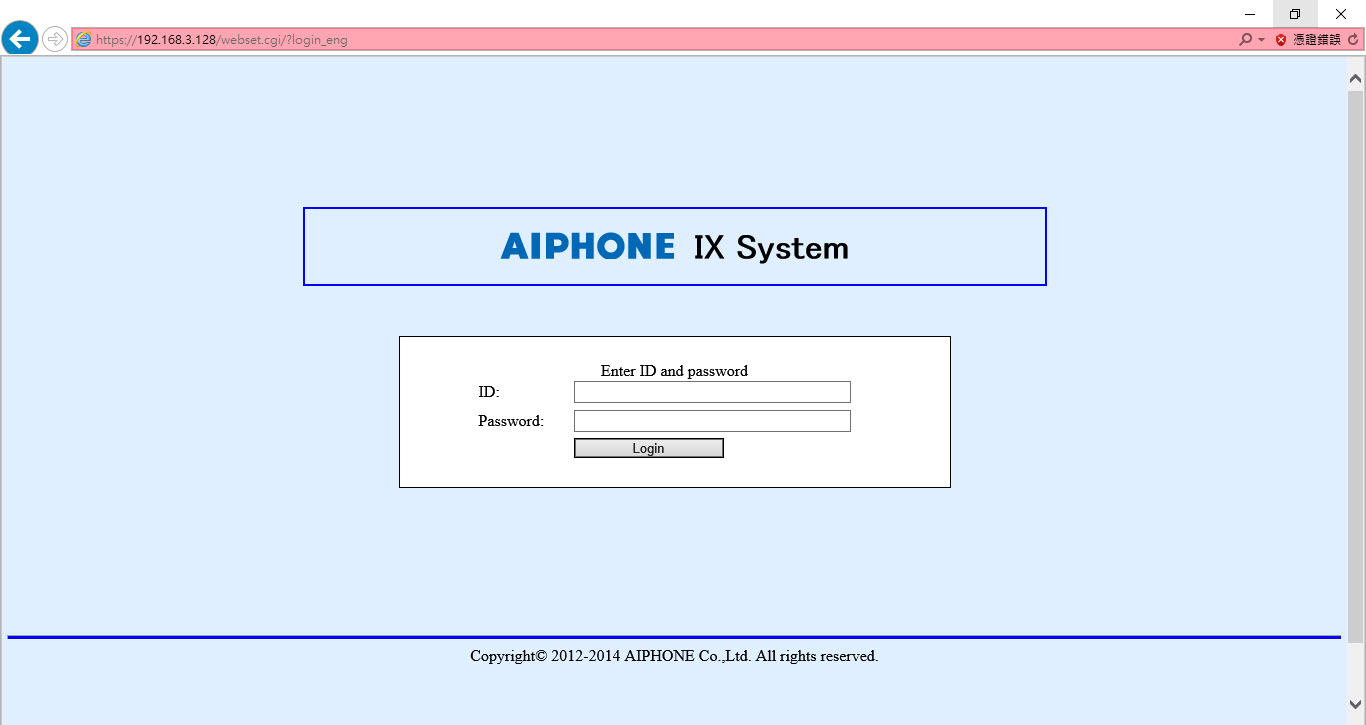Click the browser Back arrow button
The image size is (1366, 725).
20,39
